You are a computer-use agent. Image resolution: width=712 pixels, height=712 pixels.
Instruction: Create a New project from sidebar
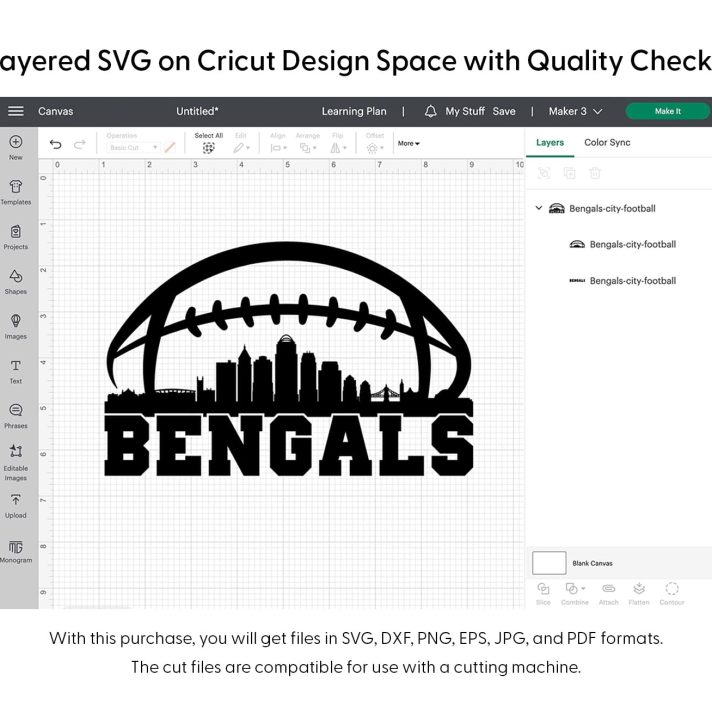tap(15, 148)
